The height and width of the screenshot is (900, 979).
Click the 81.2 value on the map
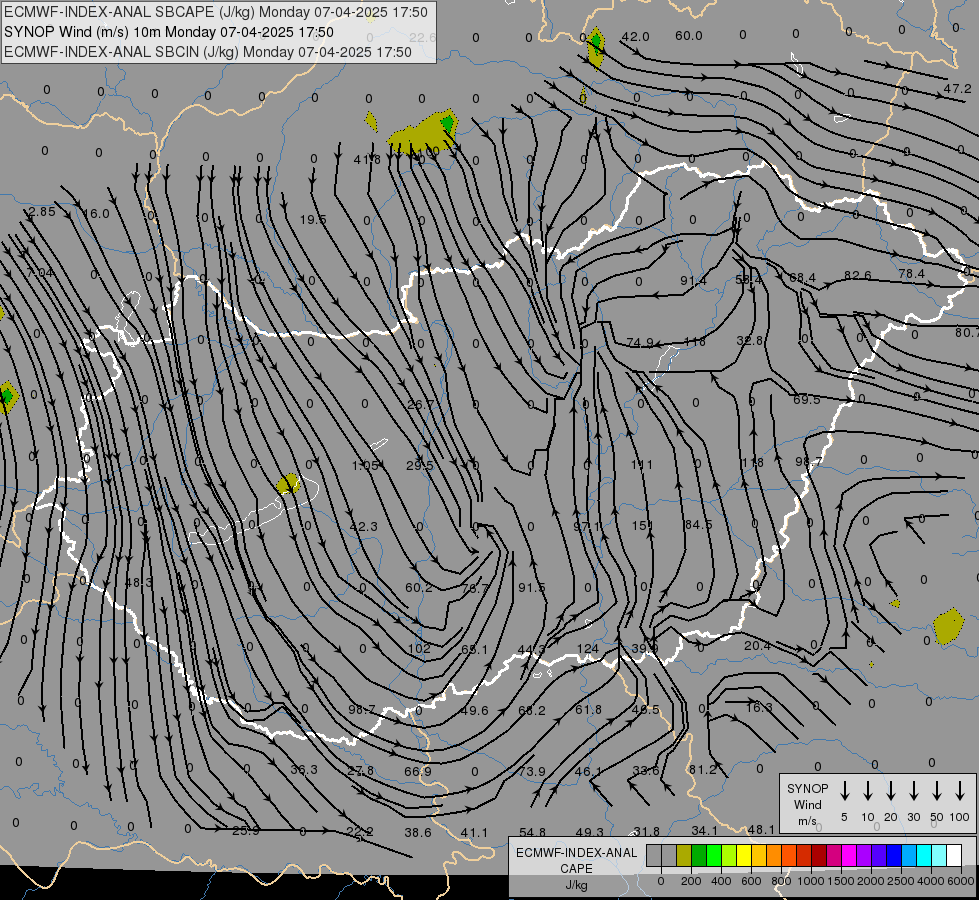(702, 769)
